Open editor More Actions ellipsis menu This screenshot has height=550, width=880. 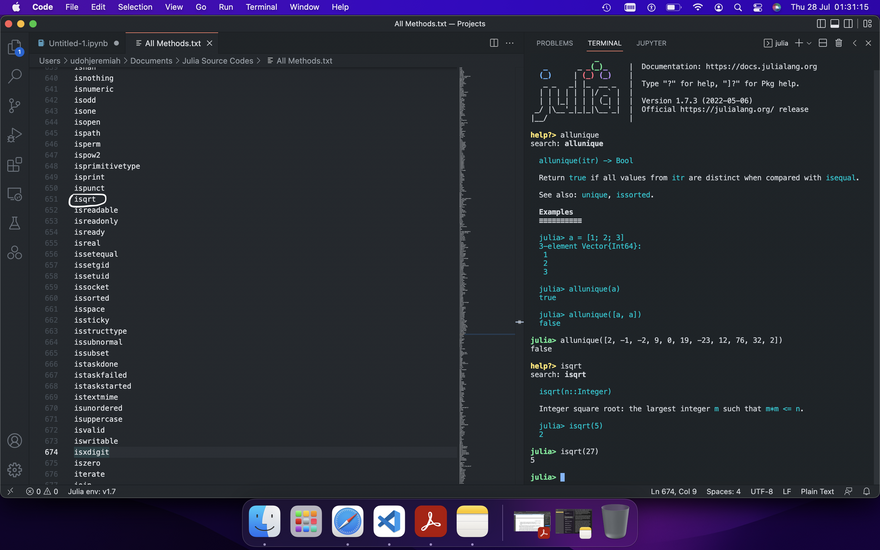pyautogui.click(x=511, y=43)
